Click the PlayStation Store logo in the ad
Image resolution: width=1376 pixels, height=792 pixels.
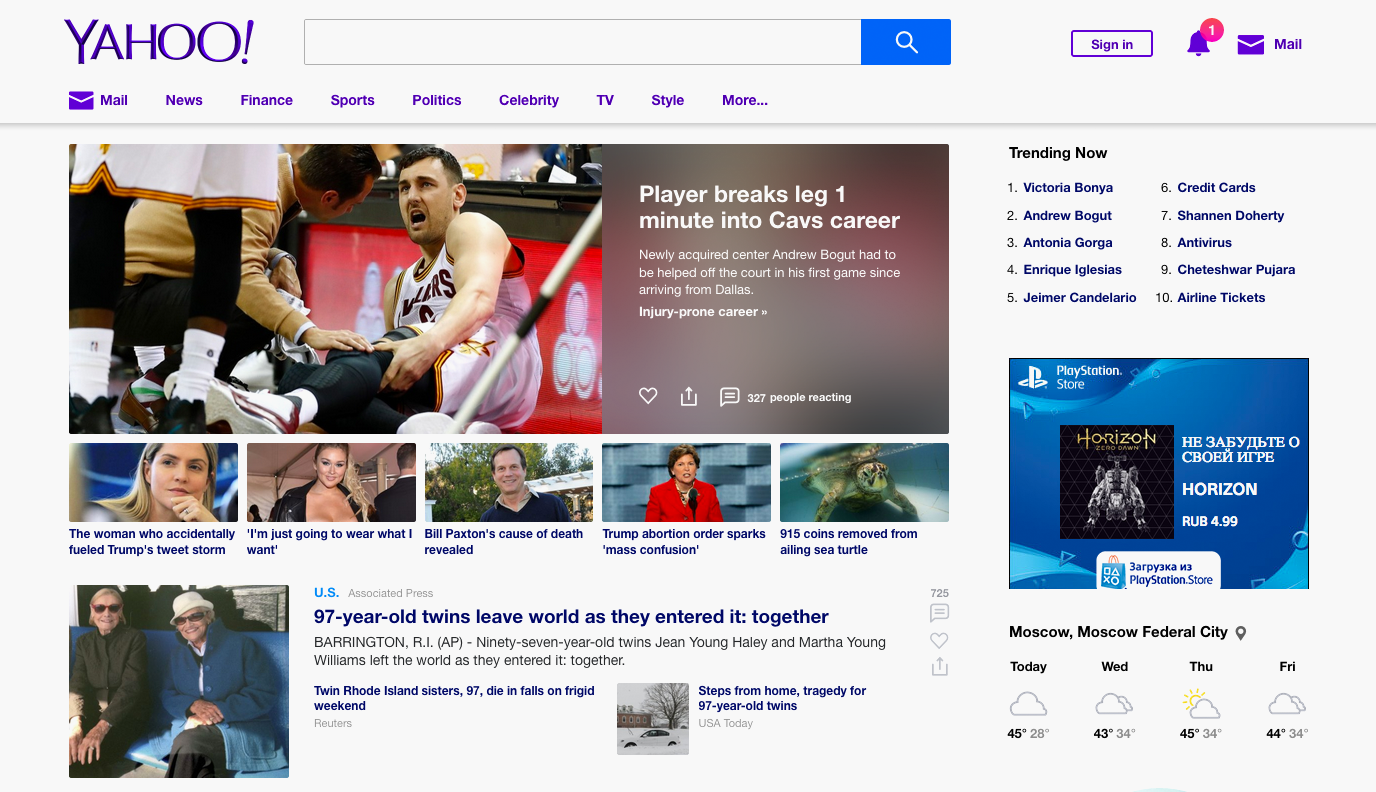[x=1070, y=377]
